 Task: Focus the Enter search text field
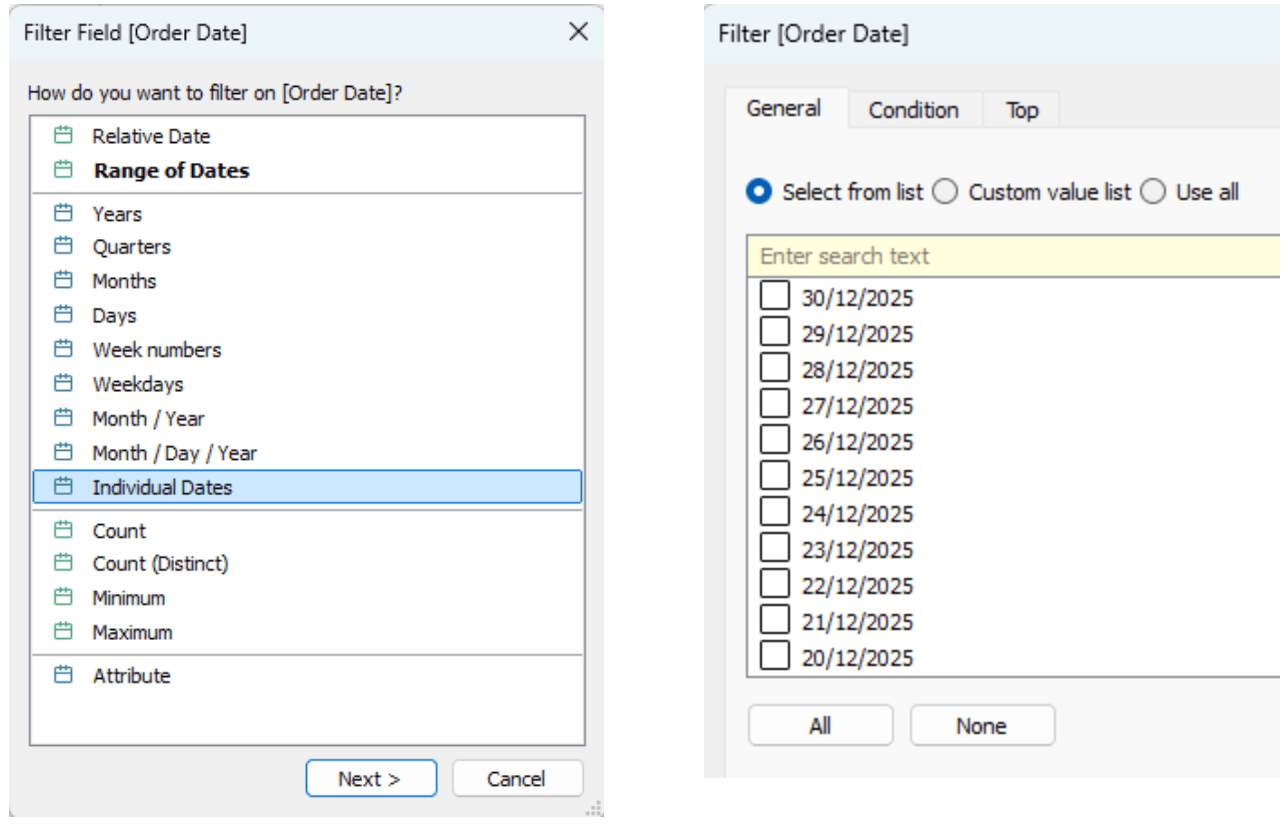coord(1010,256)
